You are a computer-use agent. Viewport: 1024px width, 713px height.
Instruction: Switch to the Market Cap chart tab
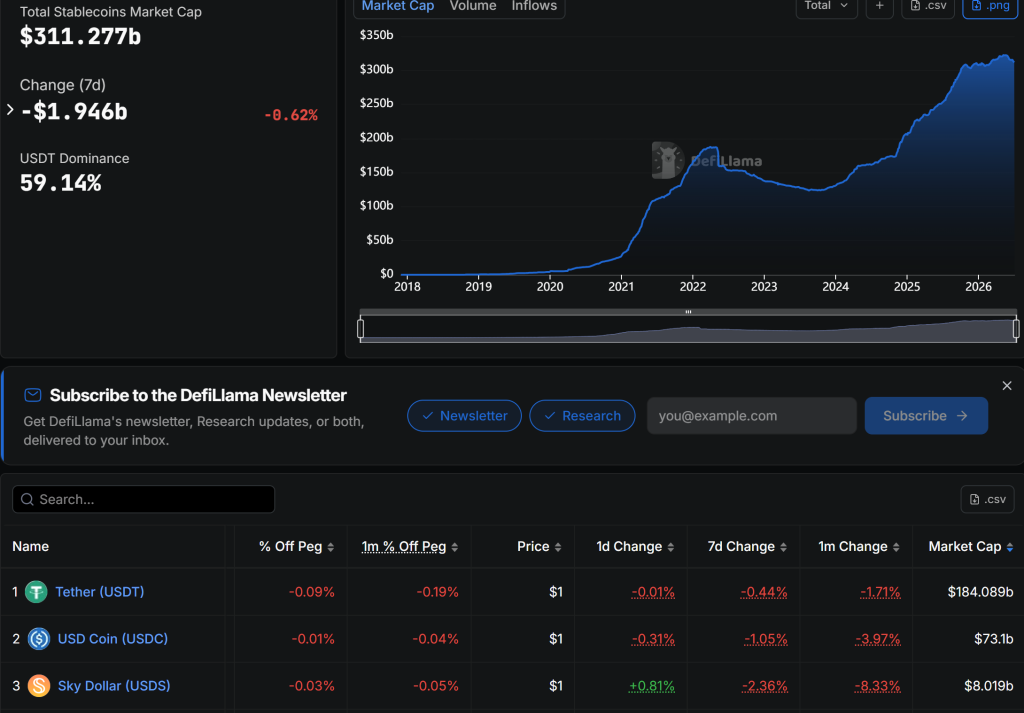pyautogui.click(x=398, y=6)
